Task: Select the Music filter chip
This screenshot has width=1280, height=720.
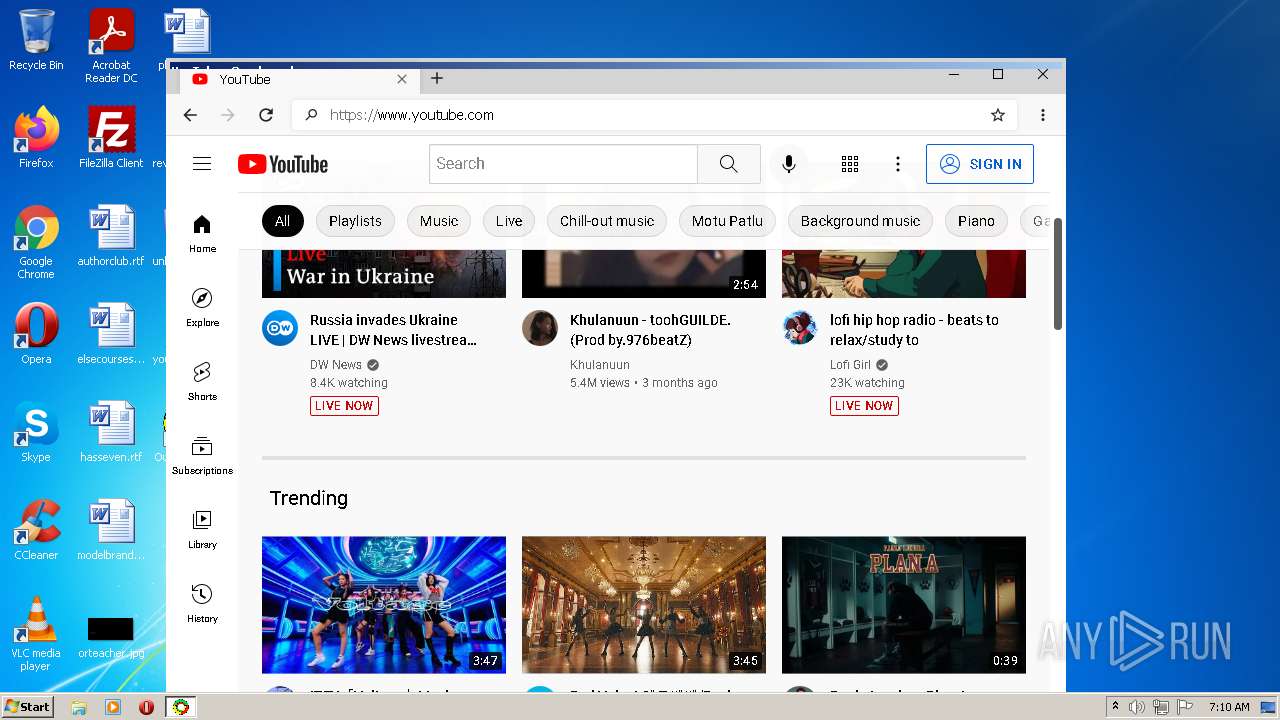Action: pos(439,221)
